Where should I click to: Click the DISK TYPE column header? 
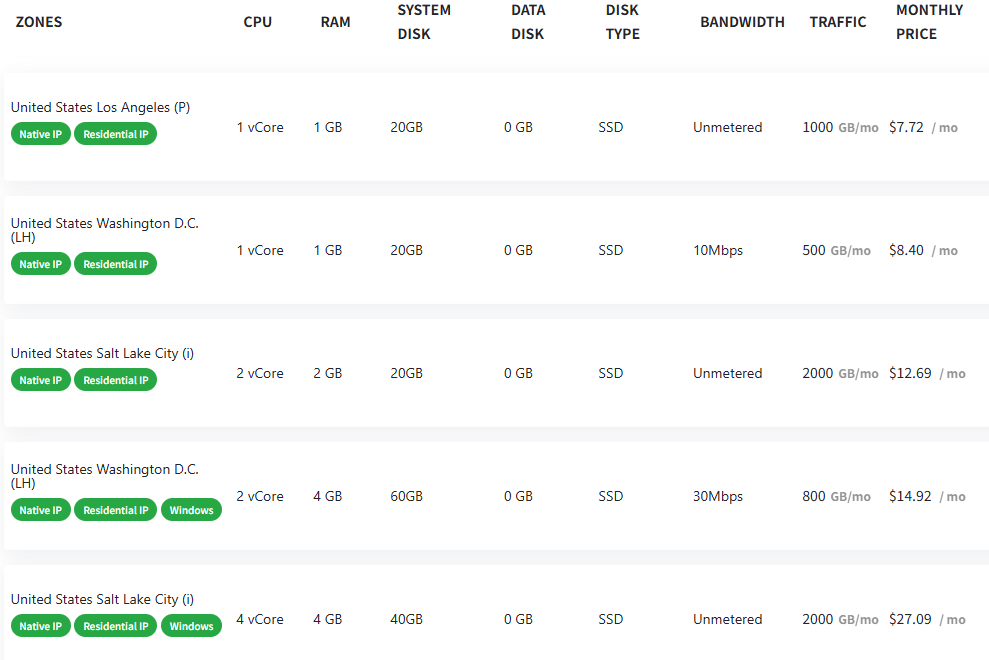click(x=623, y=22)
